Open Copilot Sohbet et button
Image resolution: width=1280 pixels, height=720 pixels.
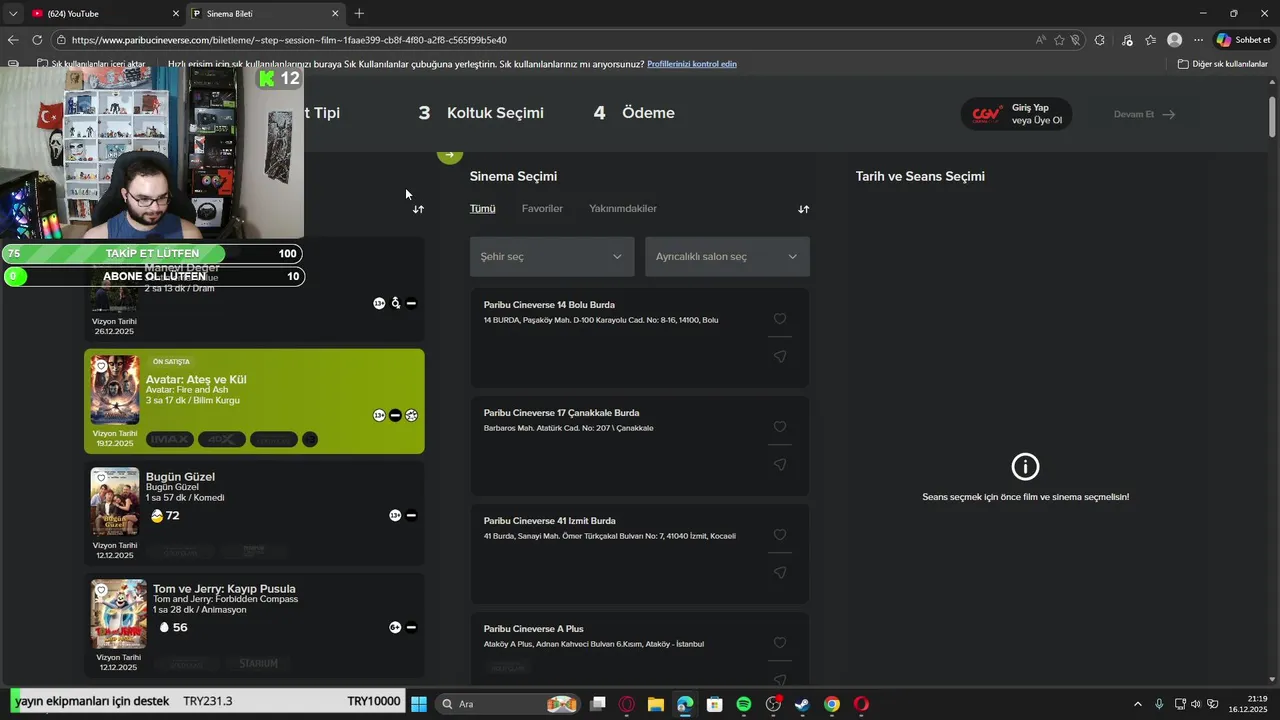pyautogui.click(x=1243, y=40)
